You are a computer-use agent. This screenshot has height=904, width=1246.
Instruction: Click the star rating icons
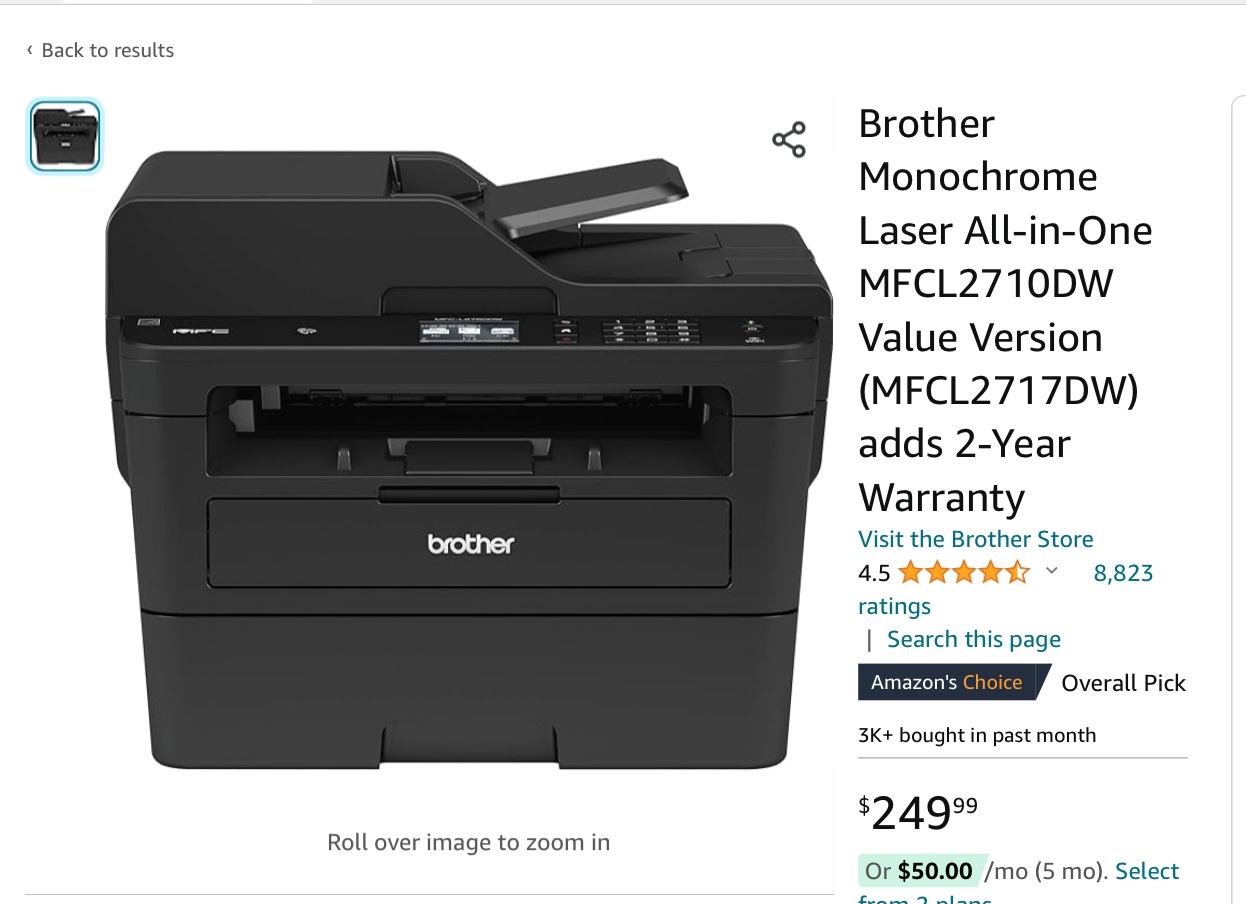(x=963, y=573)
